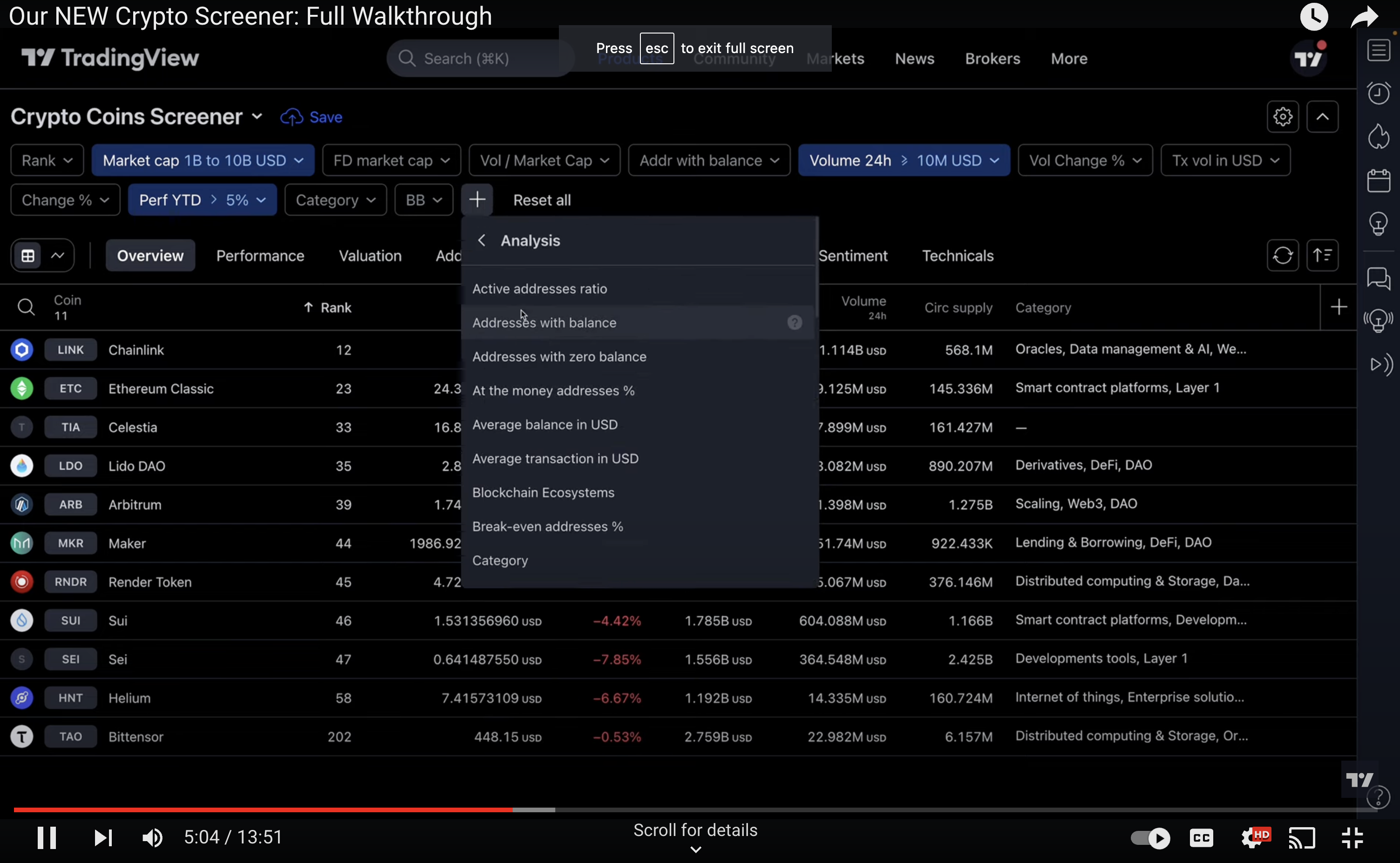
Task: Switch to the Performance tab
Action: (x=260, y=256)
